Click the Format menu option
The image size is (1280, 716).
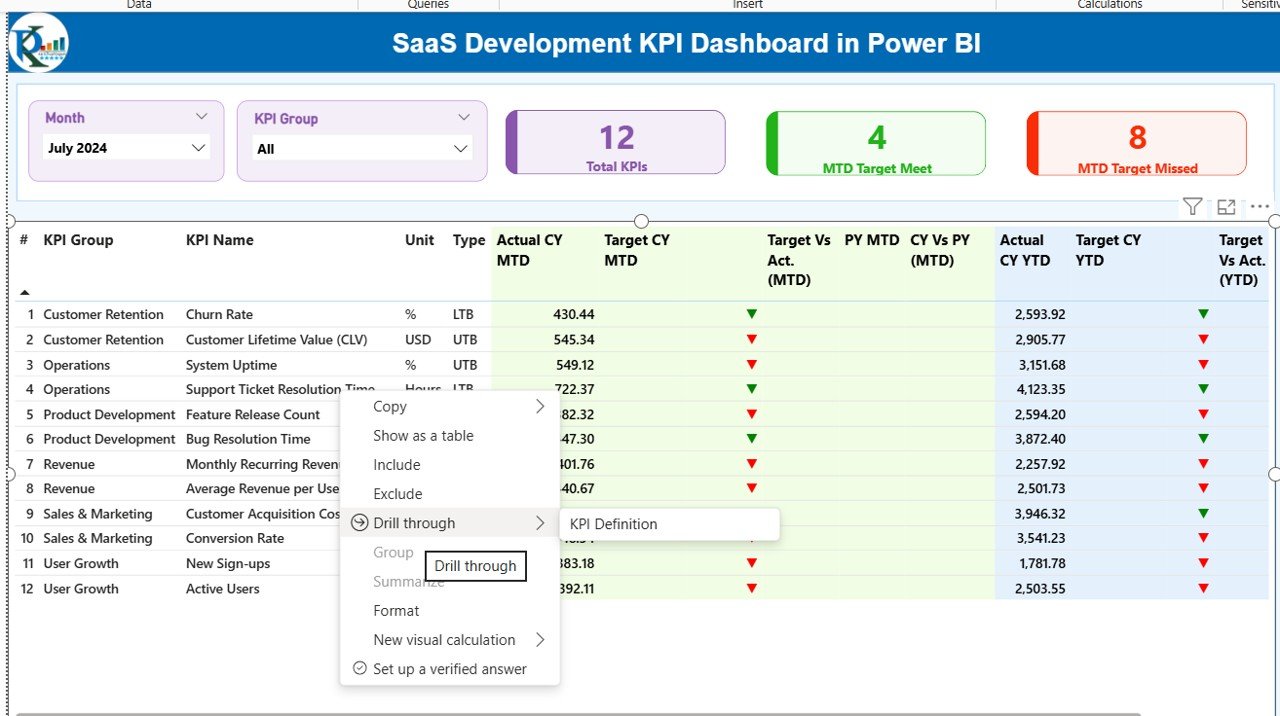point(396,611)
